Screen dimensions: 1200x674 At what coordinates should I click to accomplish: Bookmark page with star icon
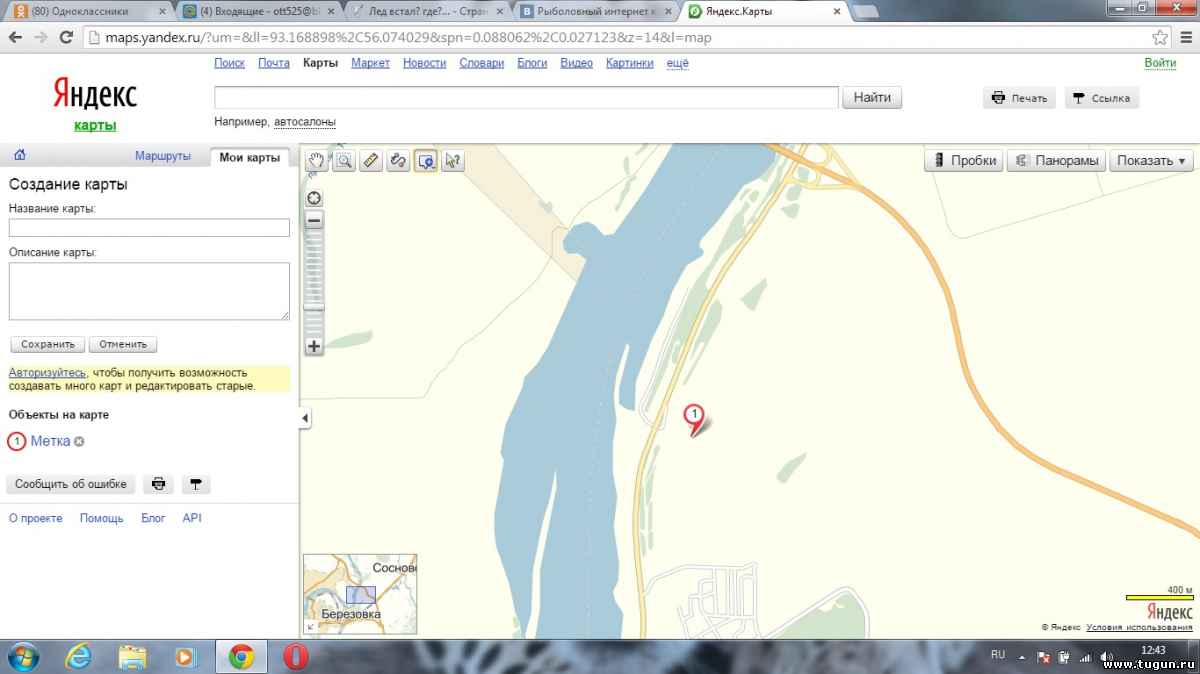[x=1159, y=37]
